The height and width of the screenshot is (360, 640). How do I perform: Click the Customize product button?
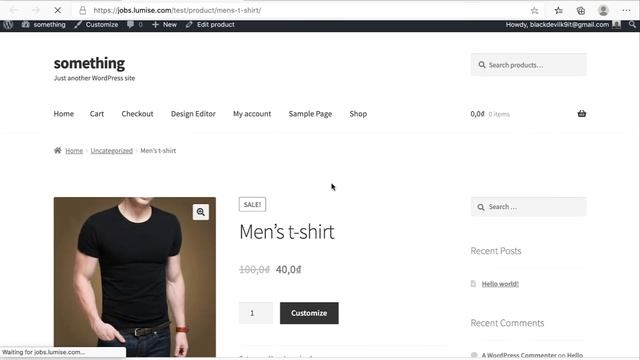309,313
